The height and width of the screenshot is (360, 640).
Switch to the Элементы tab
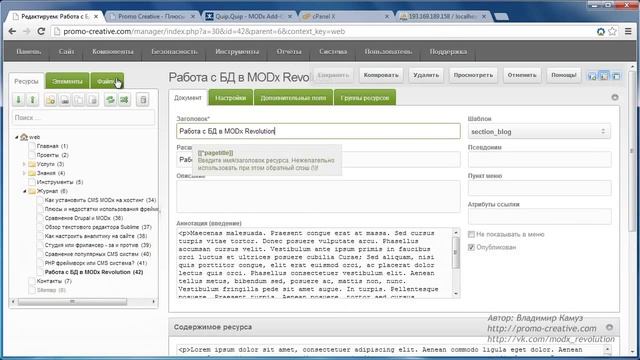coord(67,81)
